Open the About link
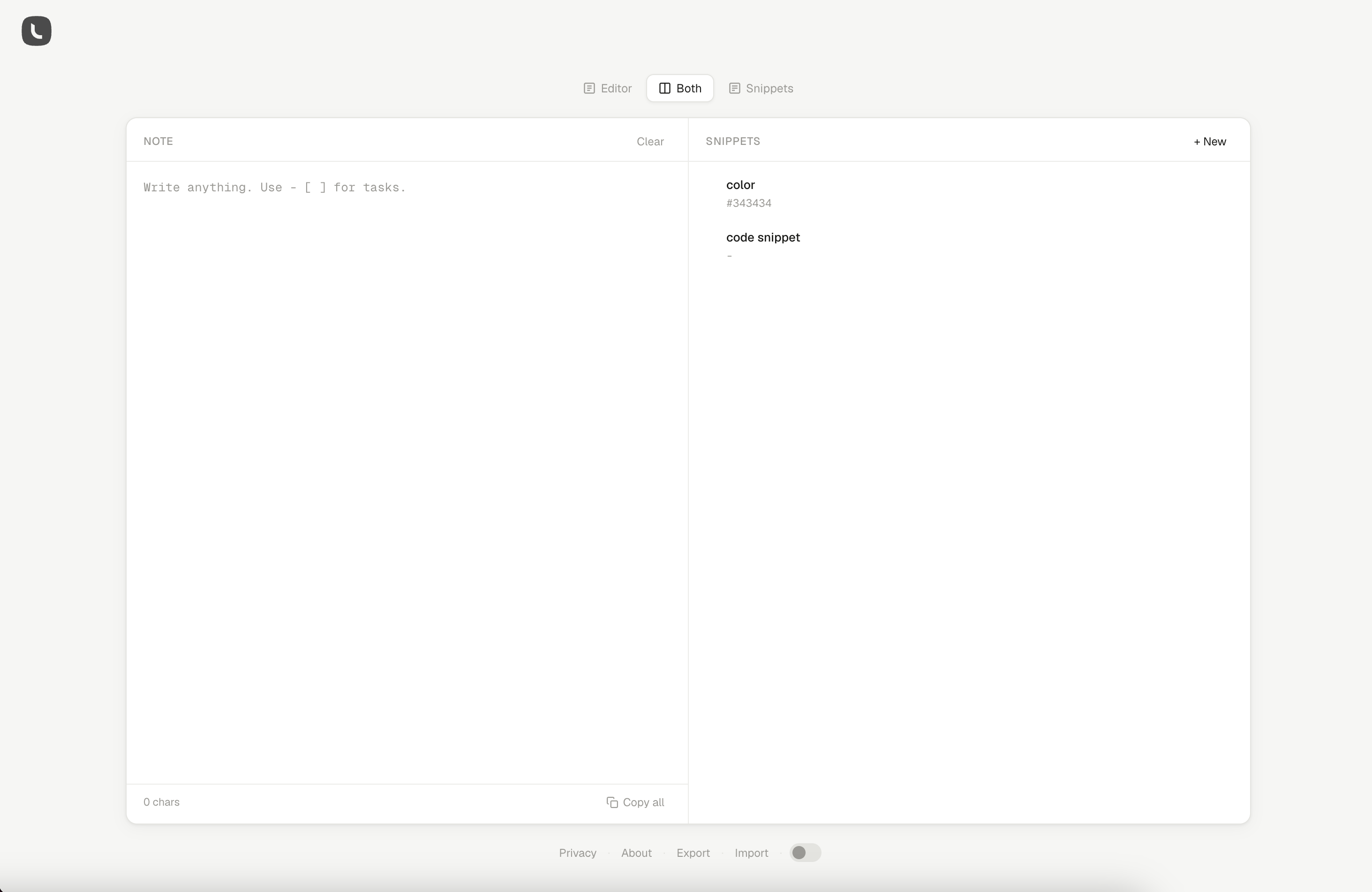 click(636, 853)
